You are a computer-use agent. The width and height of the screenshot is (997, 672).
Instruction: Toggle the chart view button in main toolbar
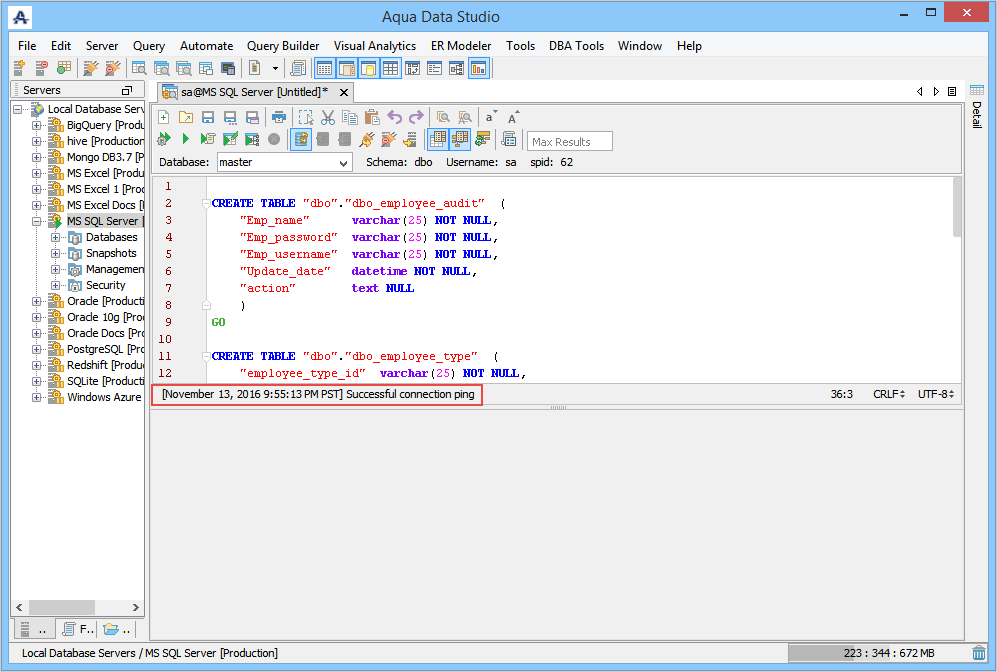click(478, 68)
